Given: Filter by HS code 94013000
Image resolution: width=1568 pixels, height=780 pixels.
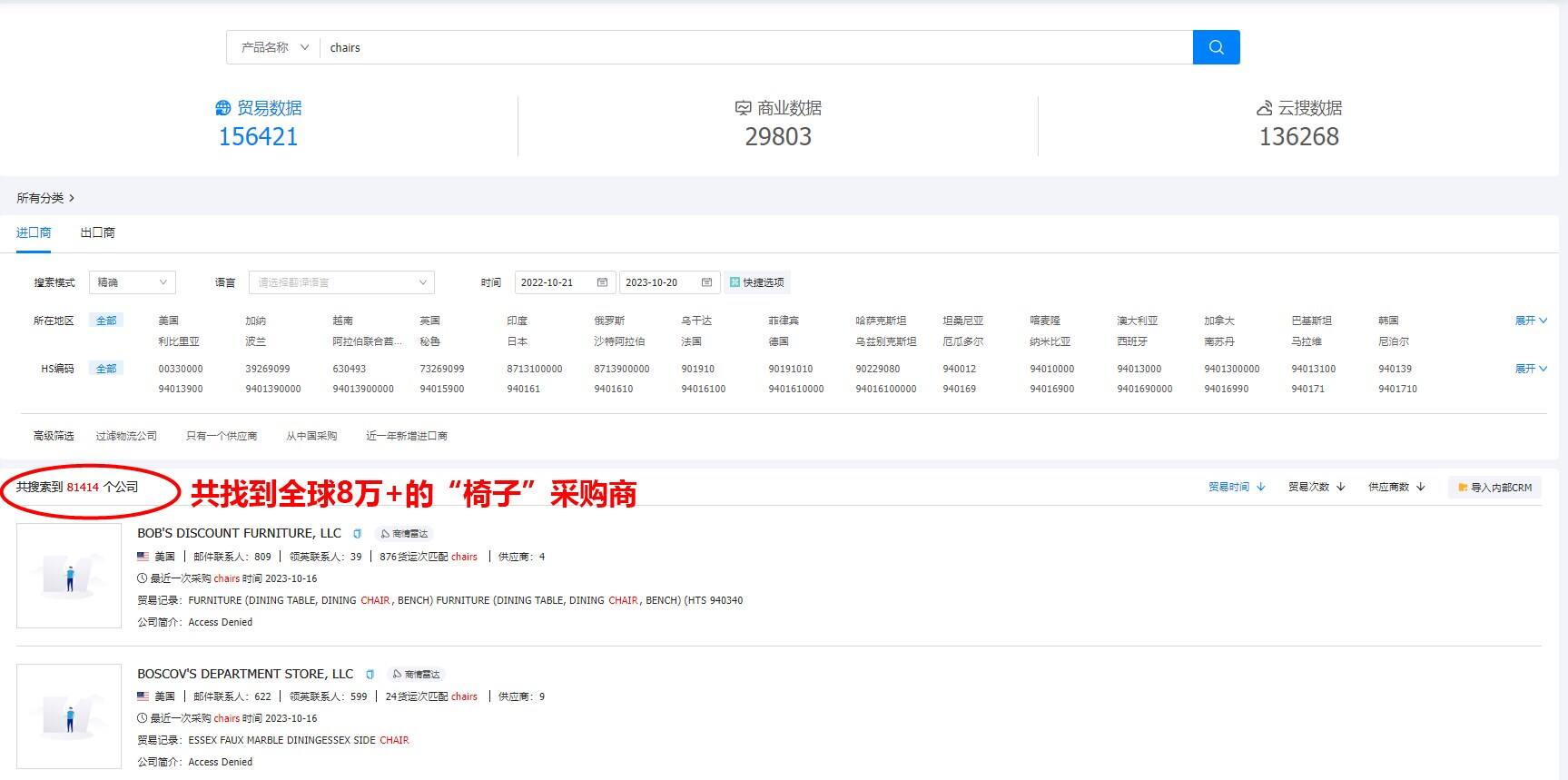Looking at the screenshot, I should (1139, 369).
